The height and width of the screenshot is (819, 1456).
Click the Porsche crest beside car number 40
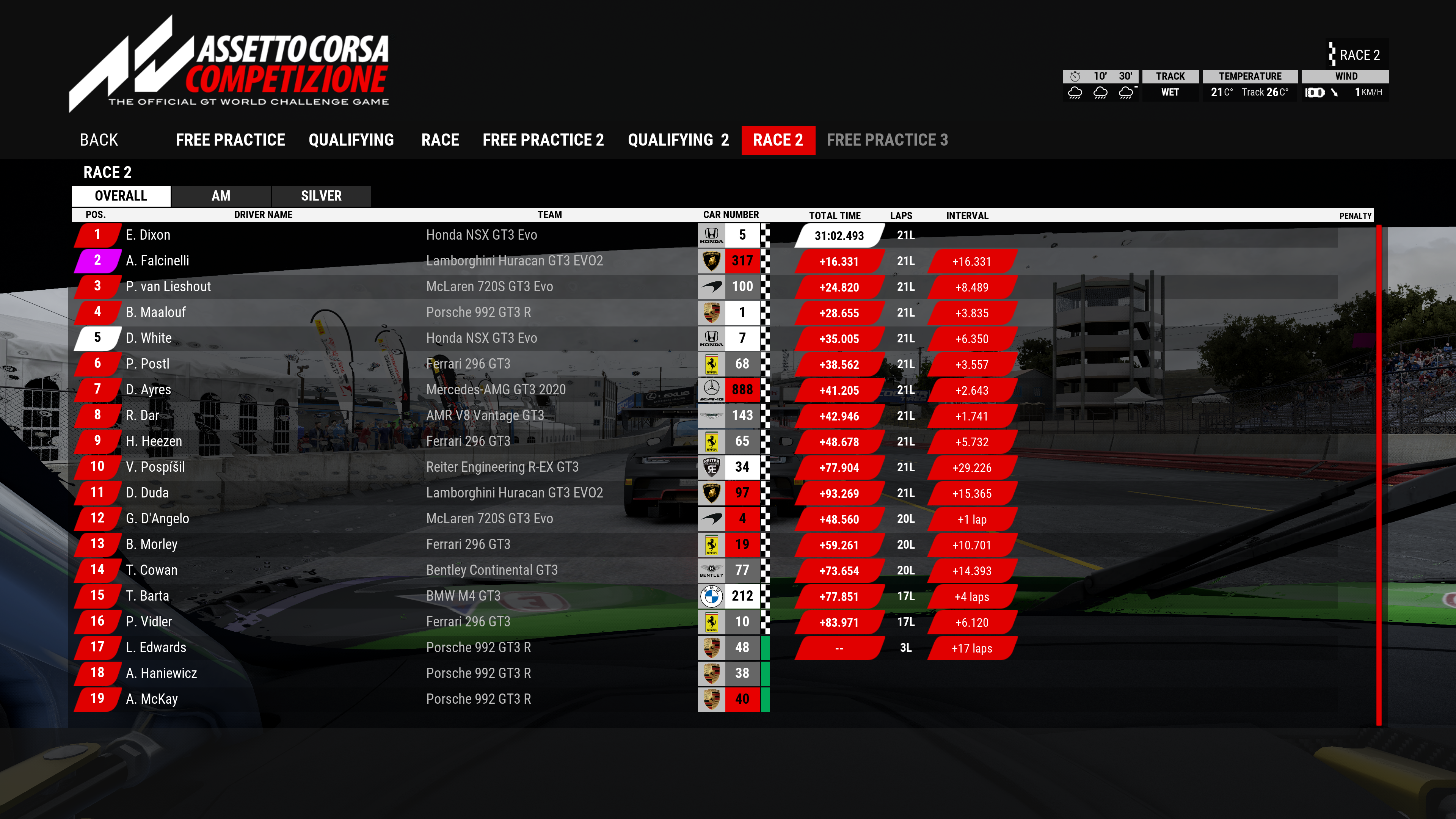click(x=711, y=699)
